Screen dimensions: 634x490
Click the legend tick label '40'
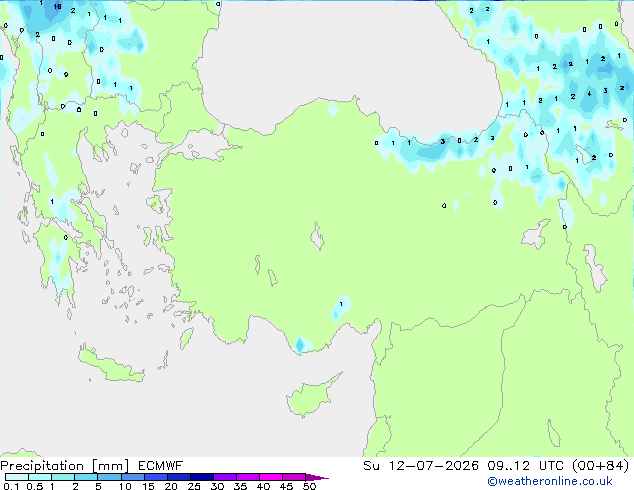pyautogui.click(x=263, y=486)
